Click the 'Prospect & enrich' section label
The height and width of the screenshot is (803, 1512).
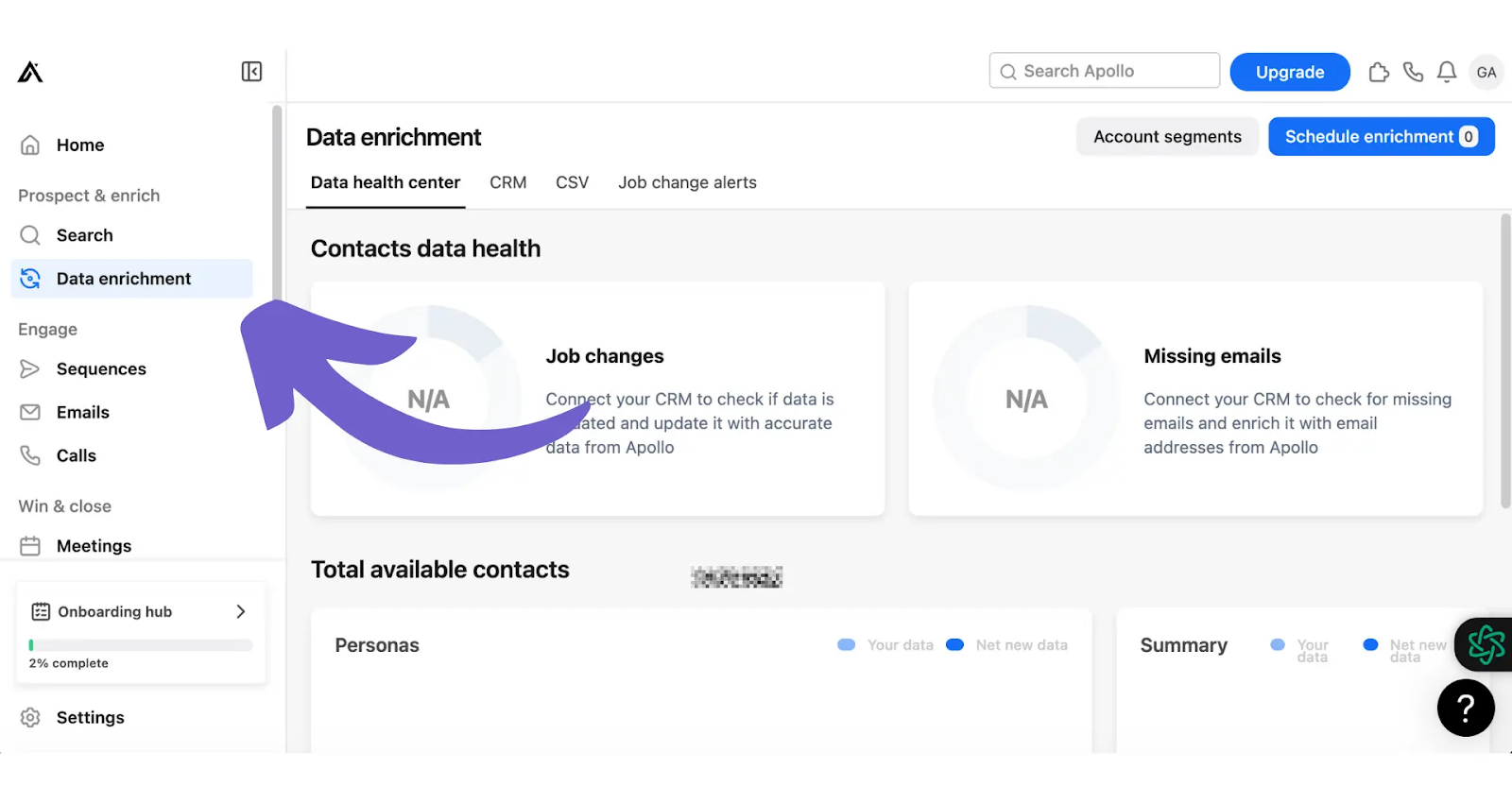(x=89, y=196)
